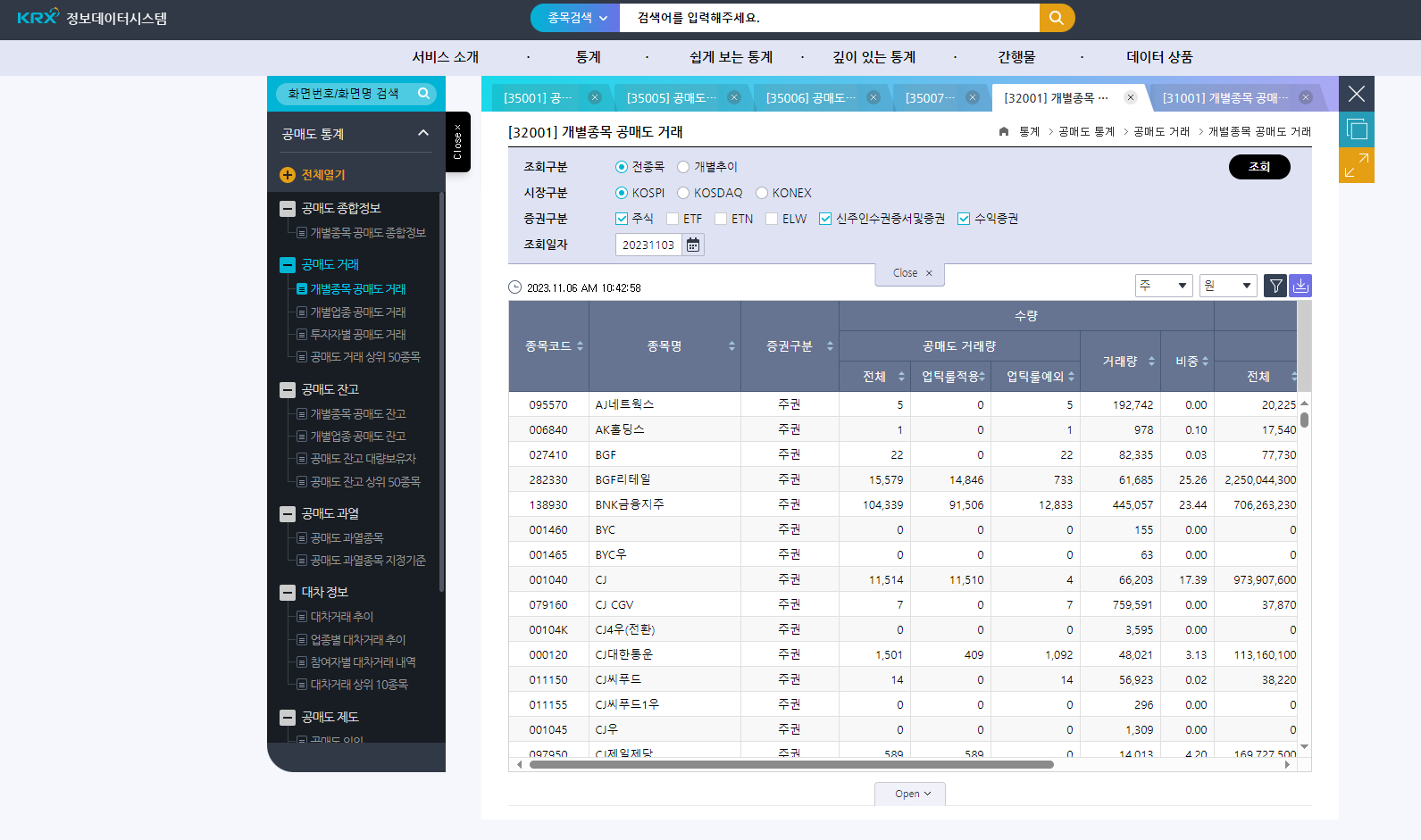Image resolution: width=1421 pixels, height=840 pixels.
Task: Click the Close button under the filter panel
Action: 910,273
